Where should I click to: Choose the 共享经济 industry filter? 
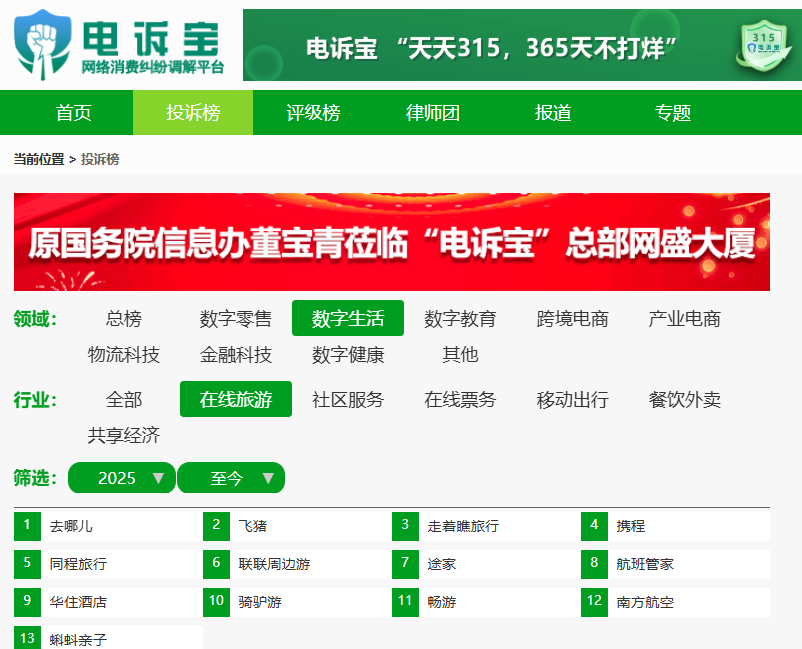pos(124,435)
